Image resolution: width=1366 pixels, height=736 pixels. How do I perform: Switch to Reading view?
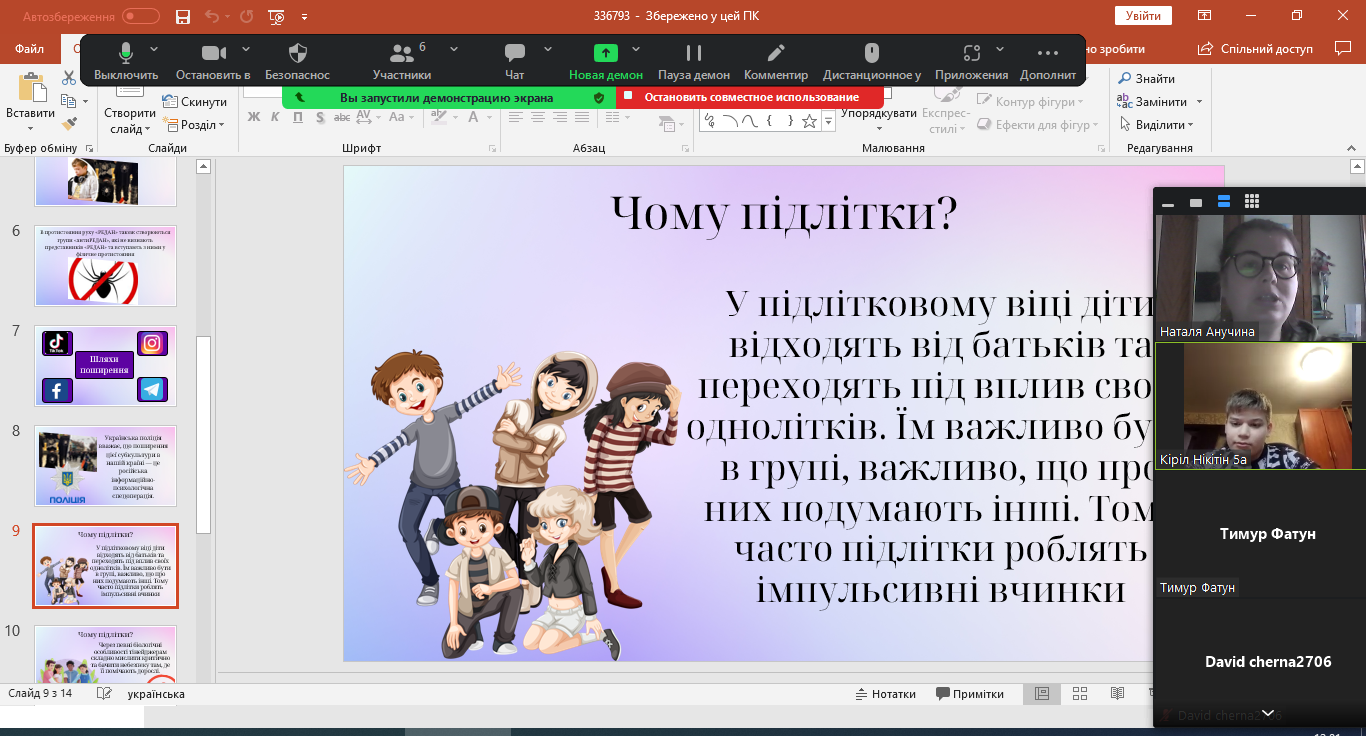point(1117,694)
